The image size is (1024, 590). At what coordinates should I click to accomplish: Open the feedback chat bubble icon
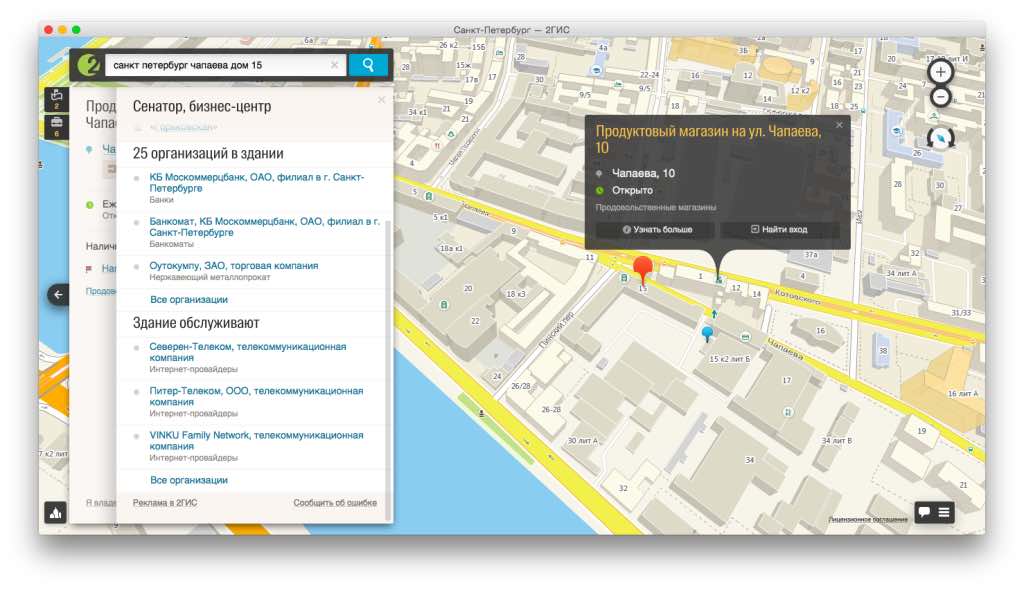coord(924,512)
